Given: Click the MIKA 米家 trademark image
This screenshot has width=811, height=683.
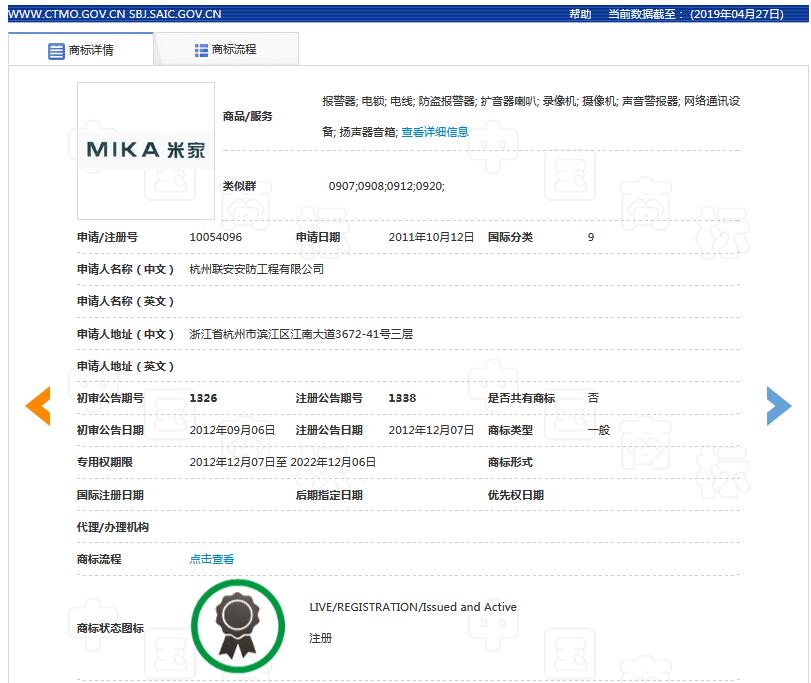Looking at the screenshot, I should [x=145, y=148].
